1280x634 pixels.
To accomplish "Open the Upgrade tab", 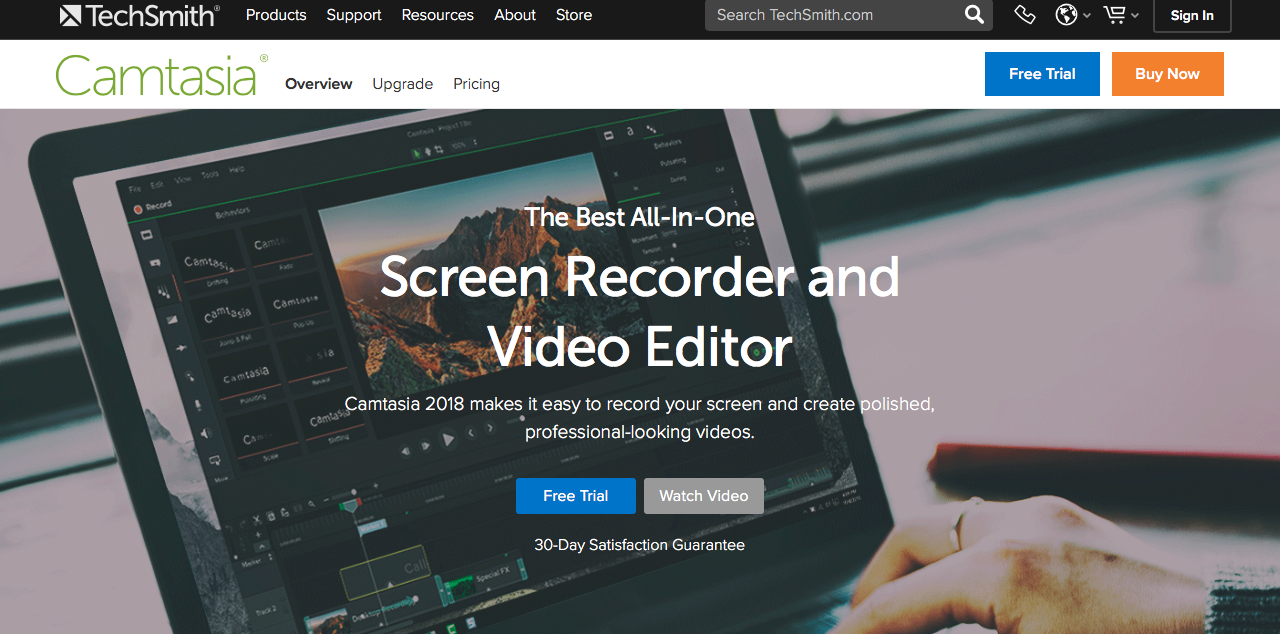I will pyautogui.click(x=402, y=84).
